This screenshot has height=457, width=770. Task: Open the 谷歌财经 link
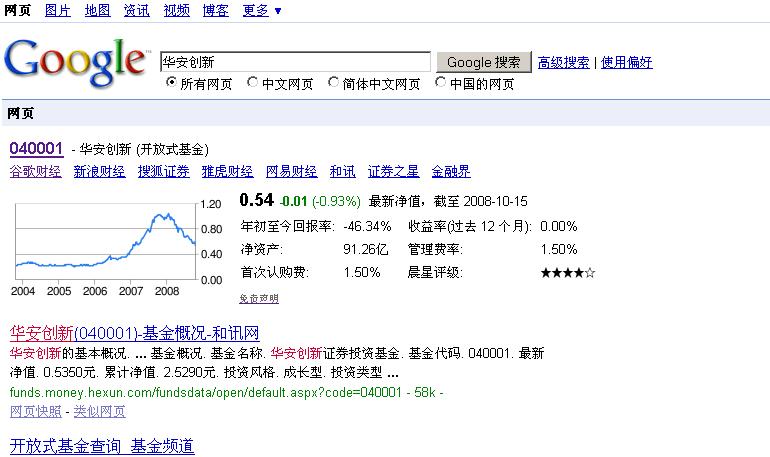pyautogui.click(x=35, y=171)
